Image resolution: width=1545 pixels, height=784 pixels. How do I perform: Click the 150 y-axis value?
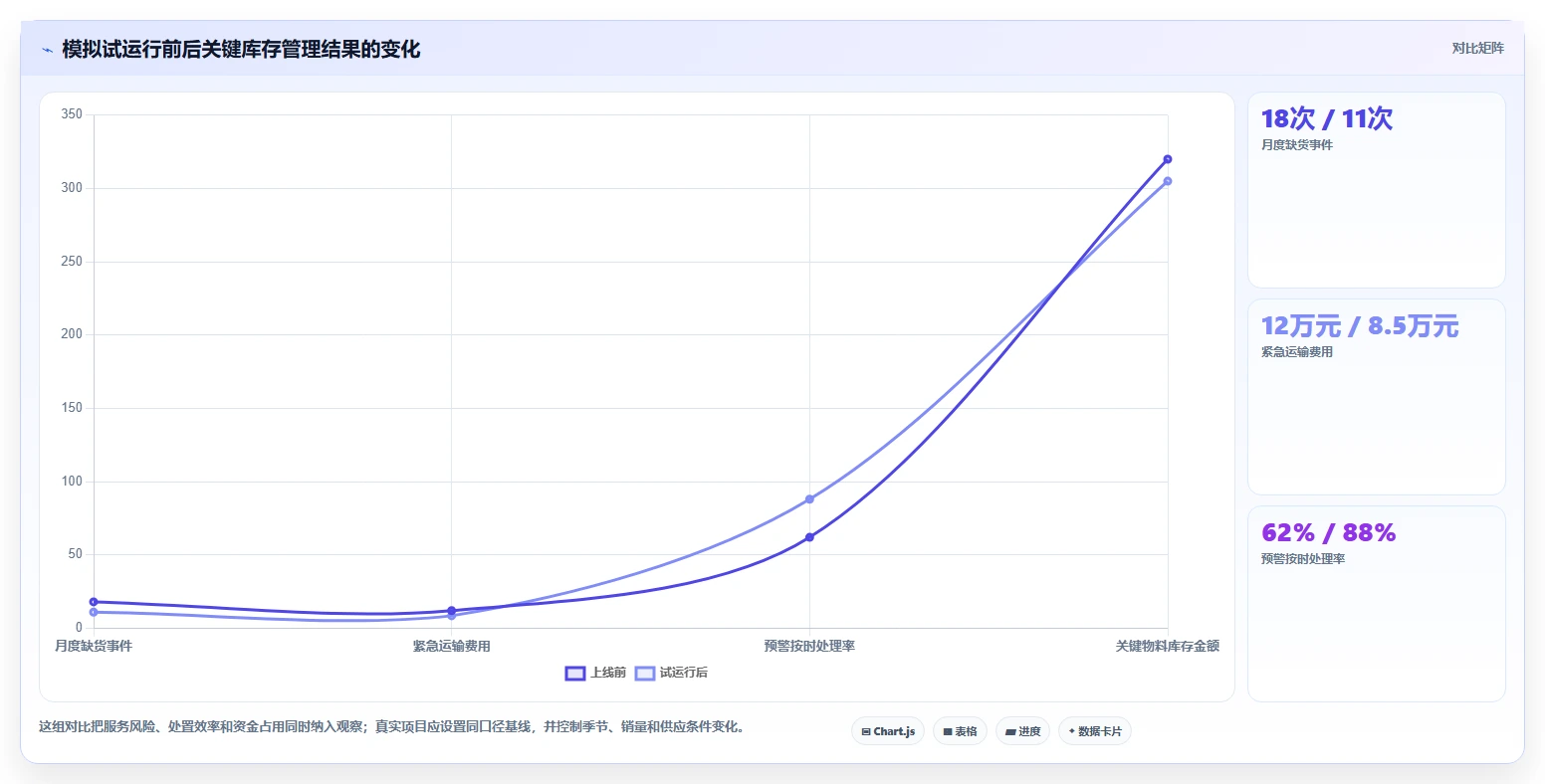[72, 408]
